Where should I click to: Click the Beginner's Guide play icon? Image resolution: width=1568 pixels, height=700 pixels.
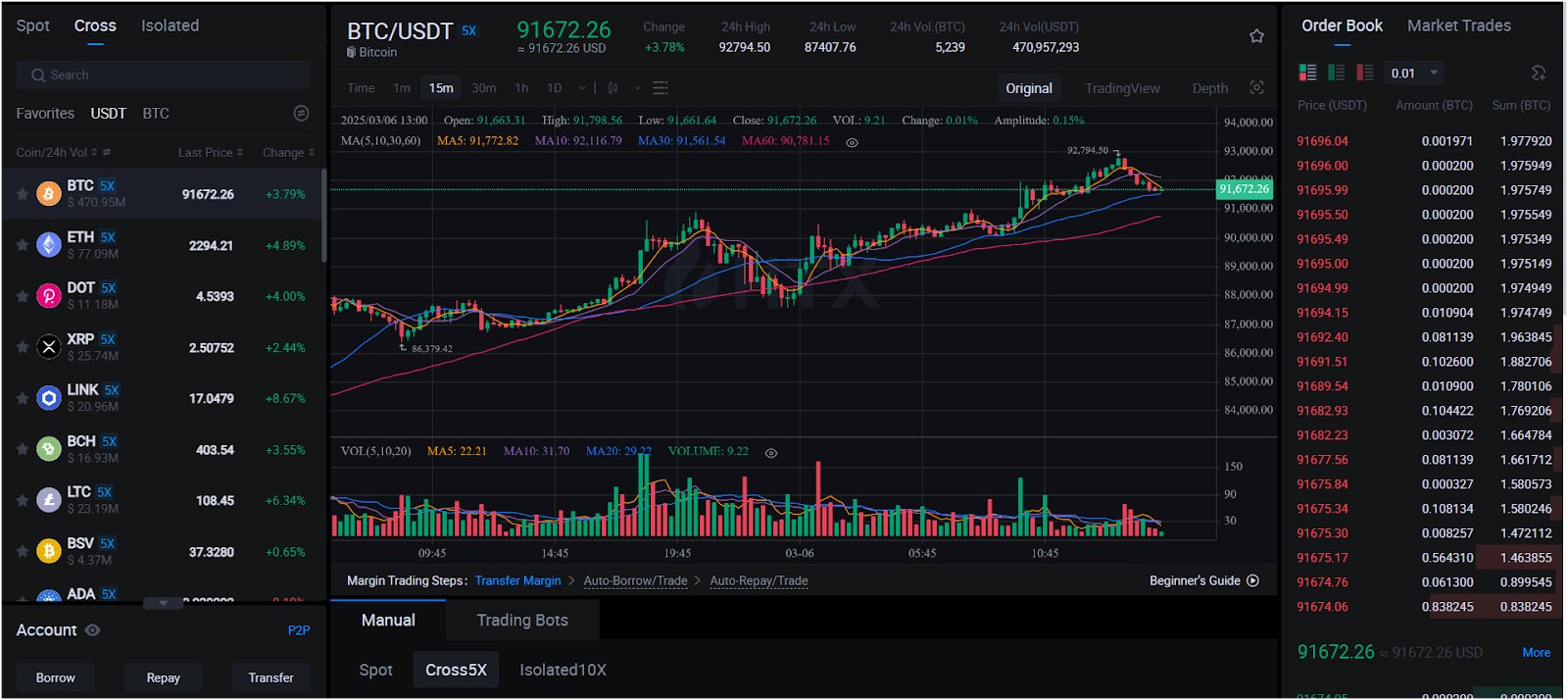(x=1252, y=580)
